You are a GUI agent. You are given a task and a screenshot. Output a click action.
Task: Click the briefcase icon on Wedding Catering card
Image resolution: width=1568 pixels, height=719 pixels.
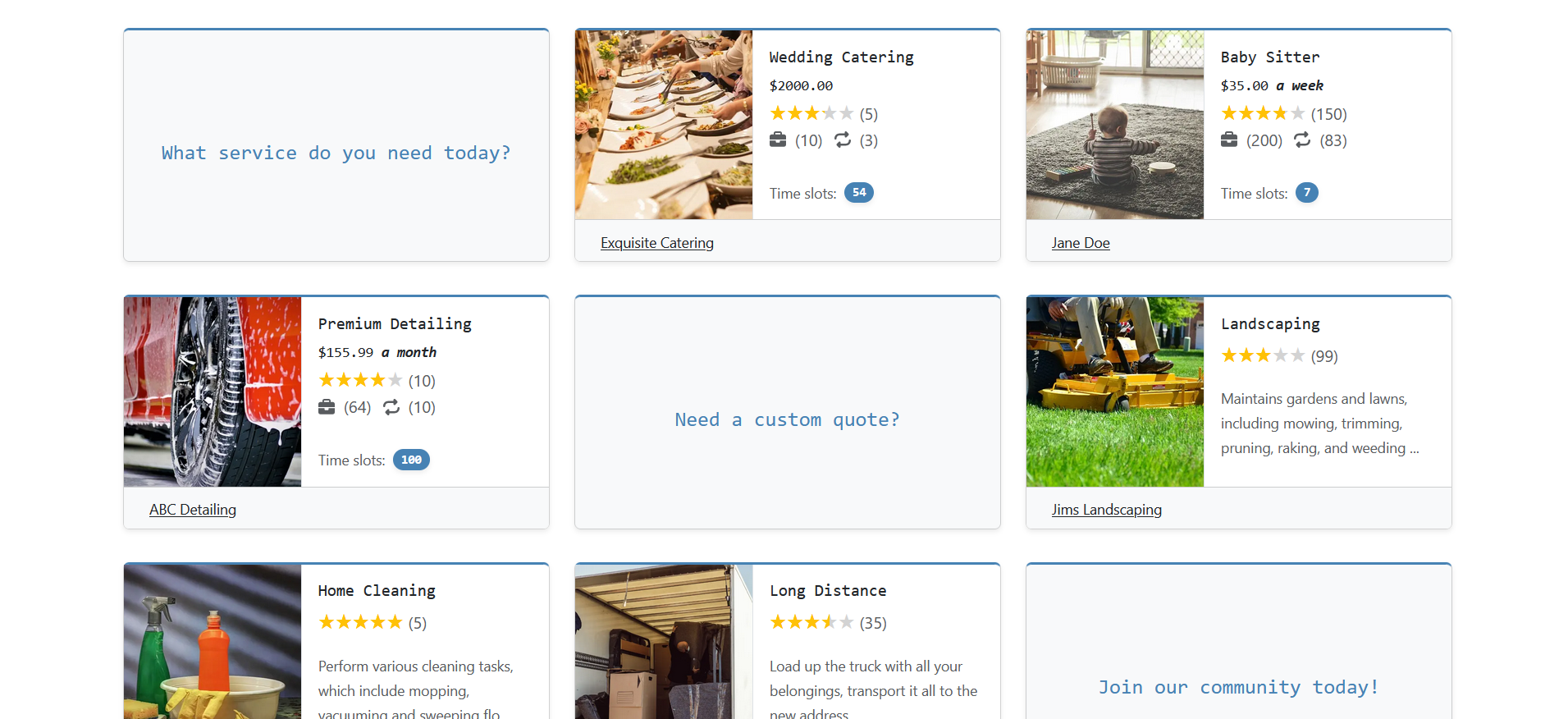pyautogui.click(x=779, y=140)
